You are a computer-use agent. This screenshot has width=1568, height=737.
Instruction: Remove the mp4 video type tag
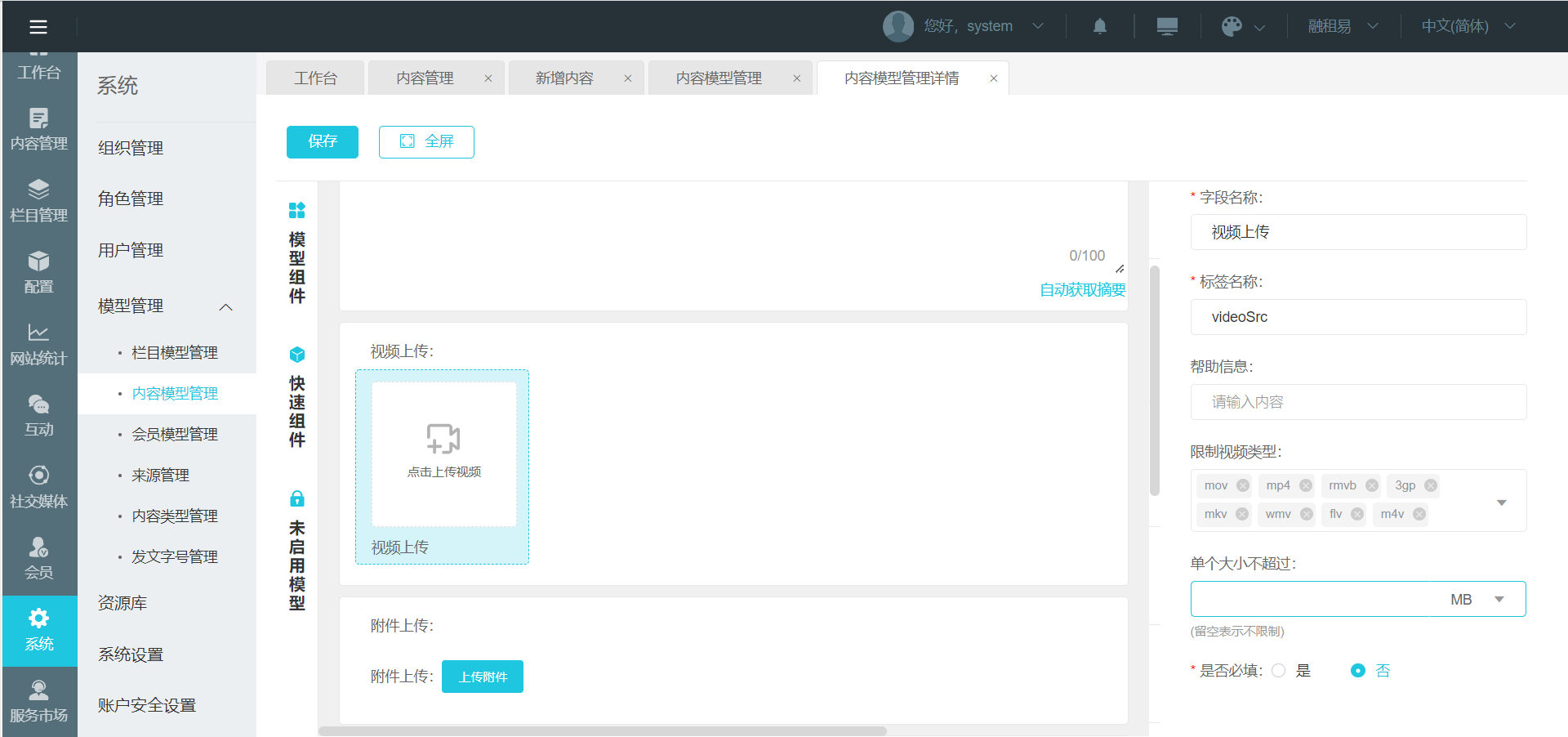[x=1306, y=485]
